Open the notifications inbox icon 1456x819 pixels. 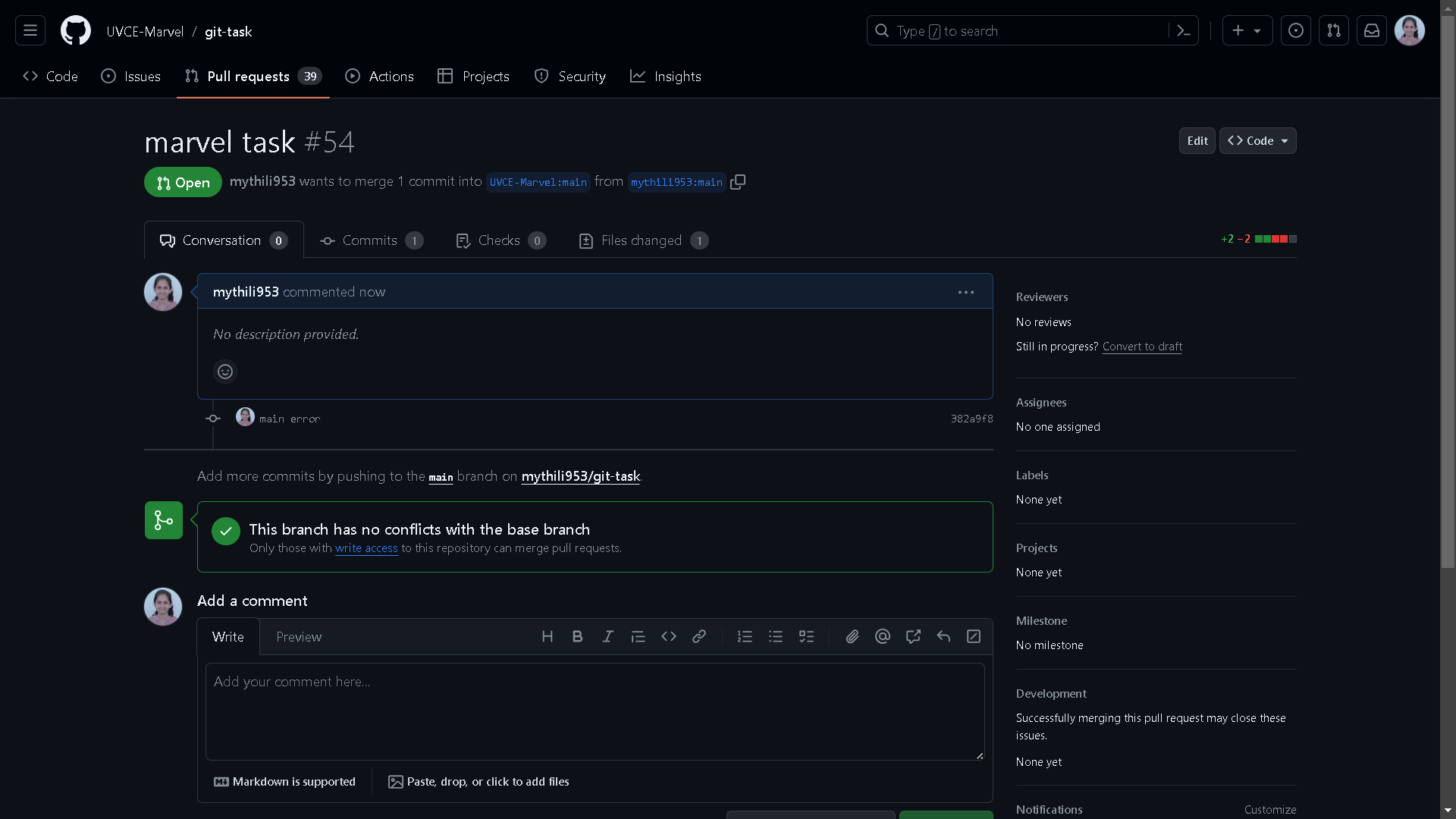click(1372, 30)
